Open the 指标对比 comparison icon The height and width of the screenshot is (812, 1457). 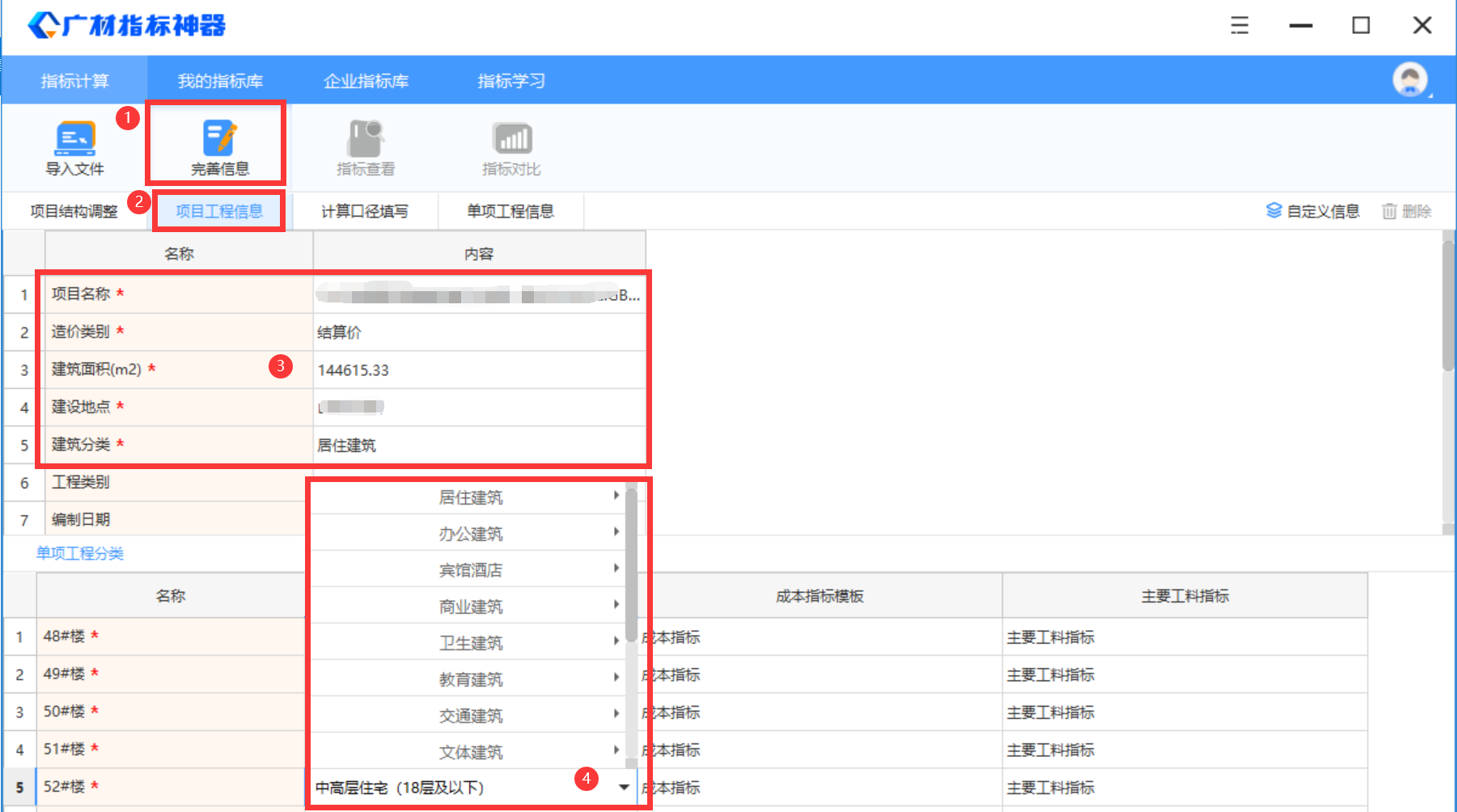[511, 139]
